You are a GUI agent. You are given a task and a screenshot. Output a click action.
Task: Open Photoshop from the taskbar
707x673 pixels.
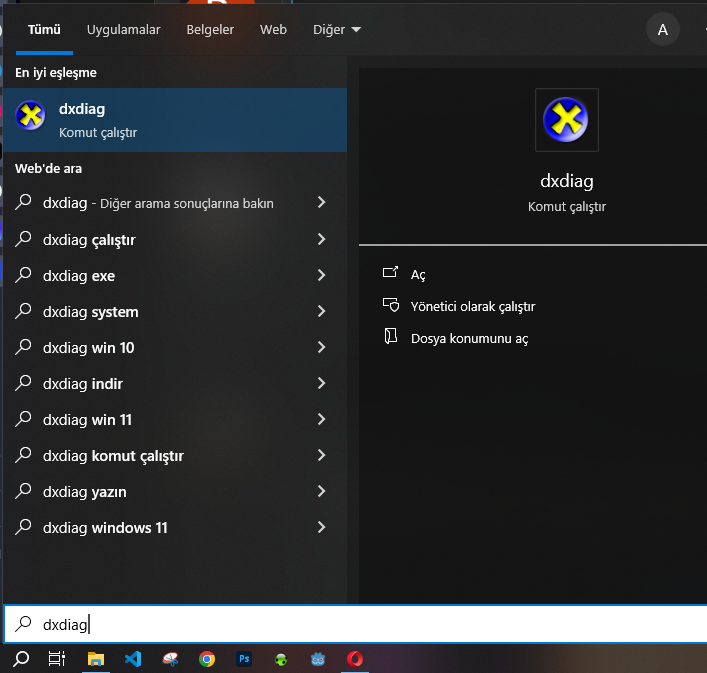click(x=244, y=659)
